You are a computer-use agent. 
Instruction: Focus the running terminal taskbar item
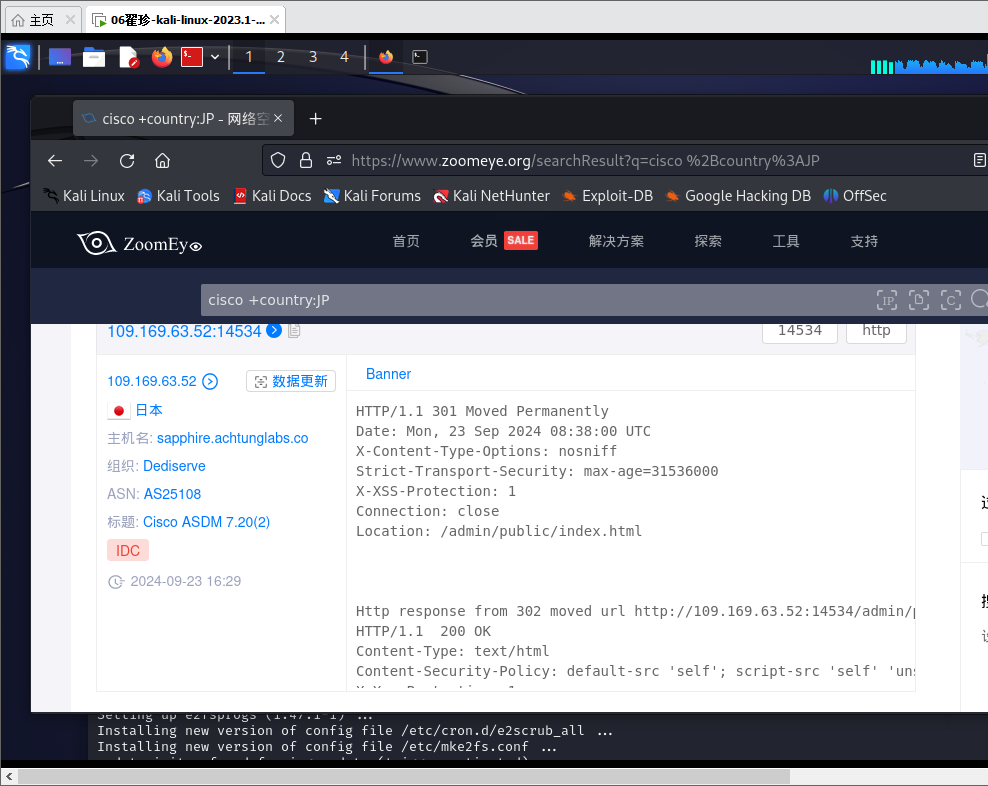[x=420, y=57]
